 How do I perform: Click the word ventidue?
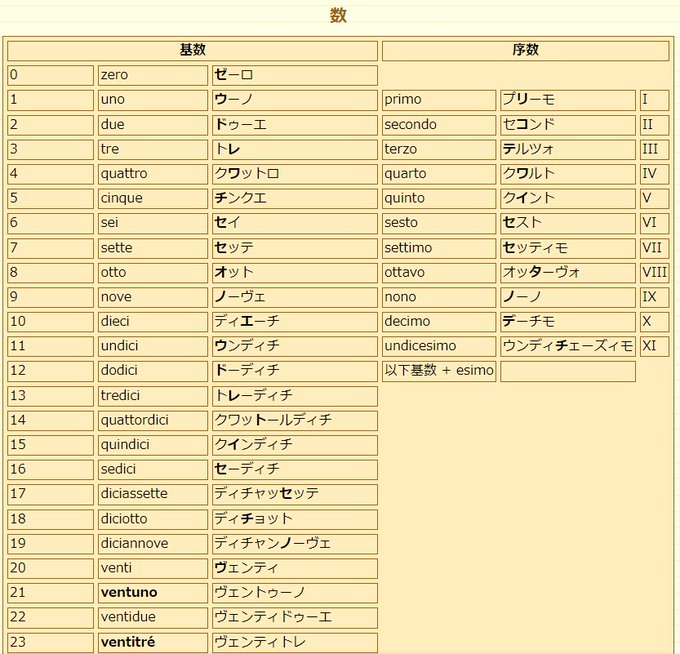pyautogui.click(x=128, y=617)
